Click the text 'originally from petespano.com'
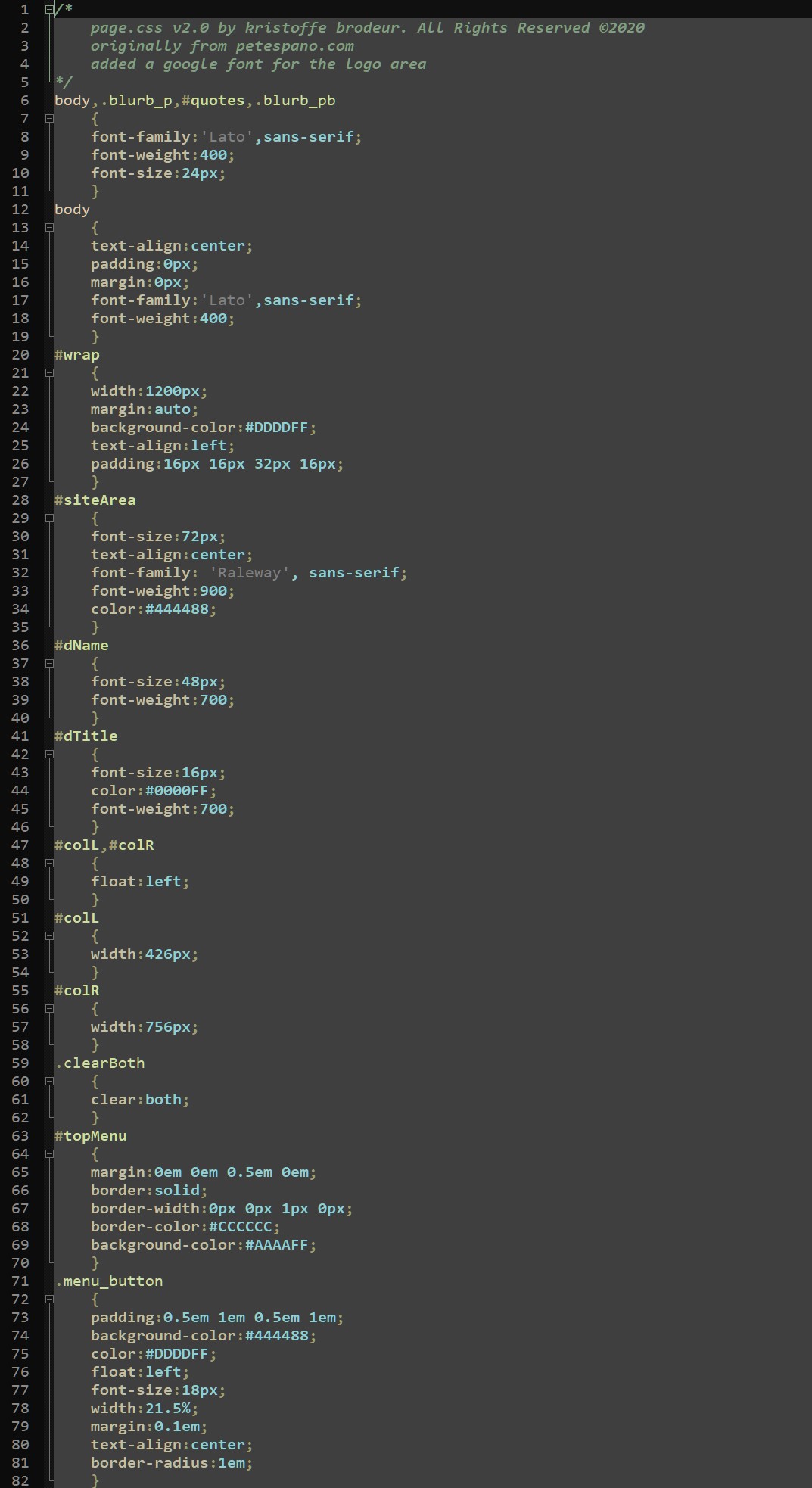 (222, 46)
